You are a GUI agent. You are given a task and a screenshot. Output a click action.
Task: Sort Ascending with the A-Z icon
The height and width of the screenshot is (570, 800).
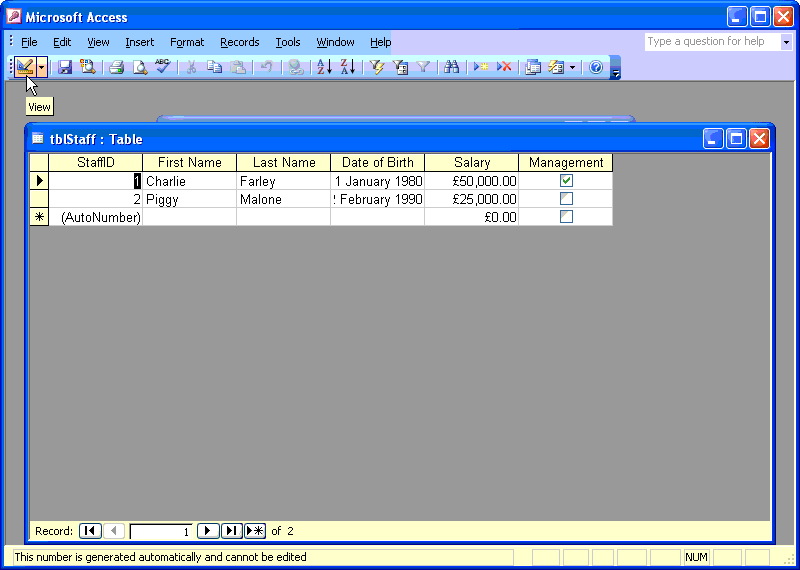pyautogui.click(x=324, y=67)
